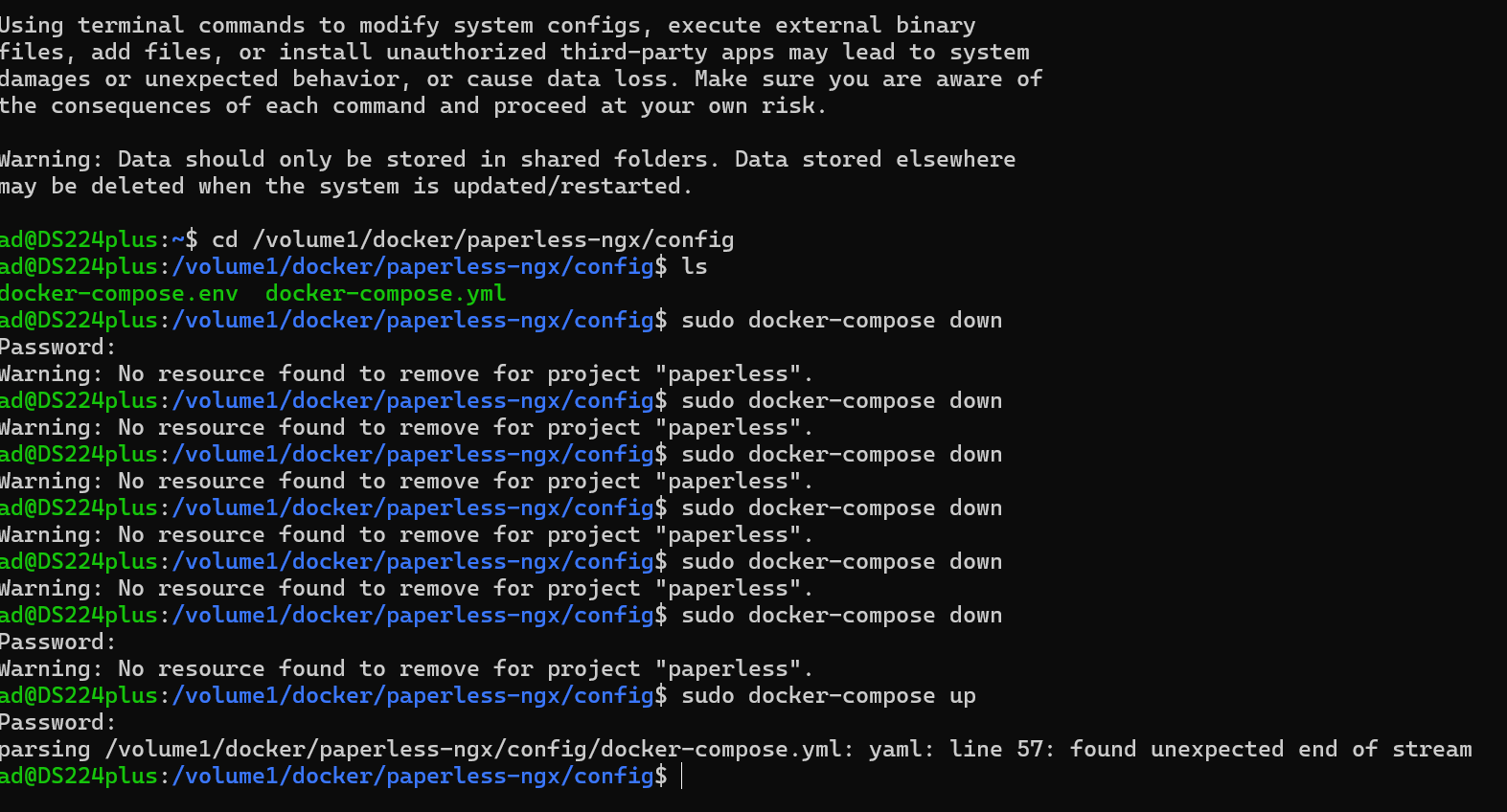Click the blue path on the final prompt

point(413,777)
